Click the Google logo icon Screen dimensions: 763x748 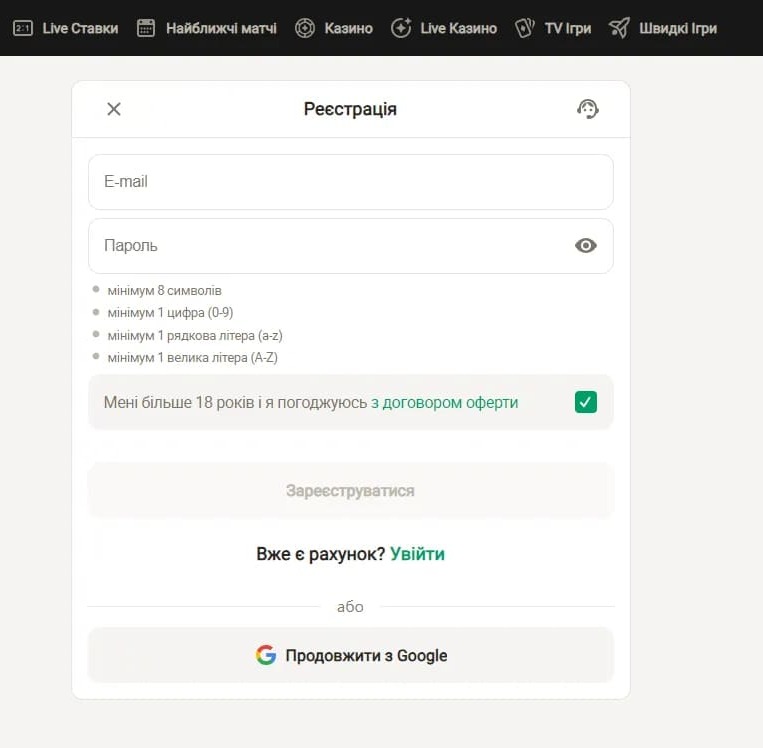265,656
